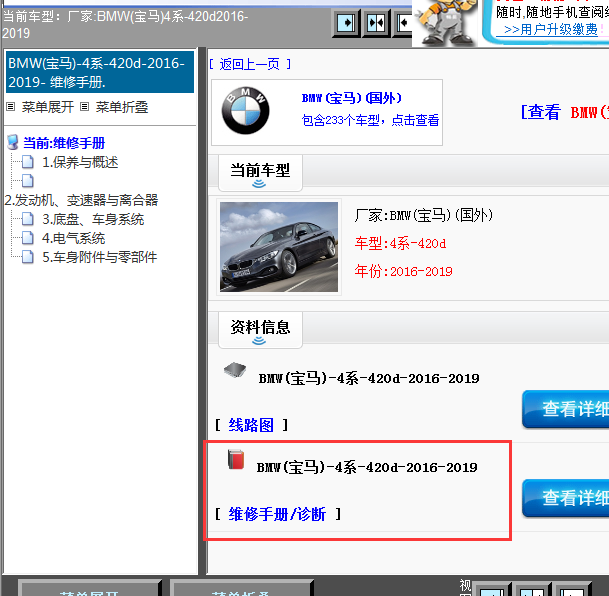This screenshot has height=596, width=609.
Task: Click the red book icon for 维修手册
Action: (236, 460)
